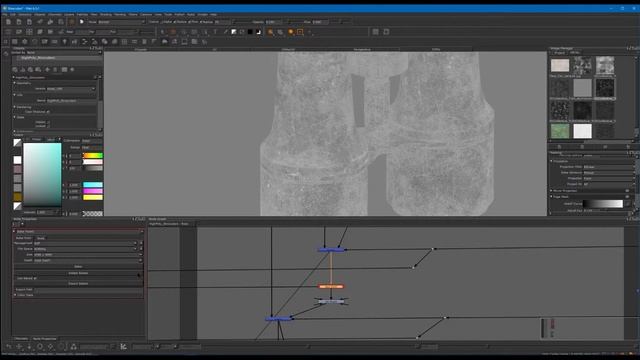This screenshot has width=640, height=360.
Task: Toggle the Cast Shadows checkbox
Action: coord(48,112)
